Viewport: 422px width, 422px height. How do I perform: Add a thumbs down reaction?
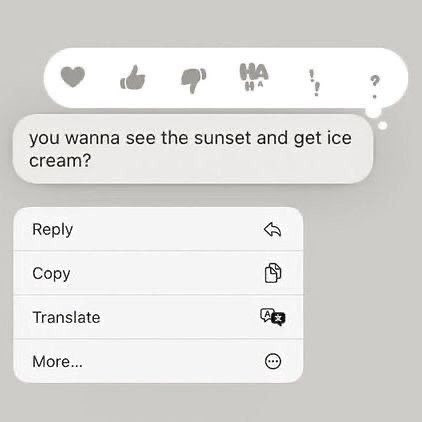(x=193, y=80)
